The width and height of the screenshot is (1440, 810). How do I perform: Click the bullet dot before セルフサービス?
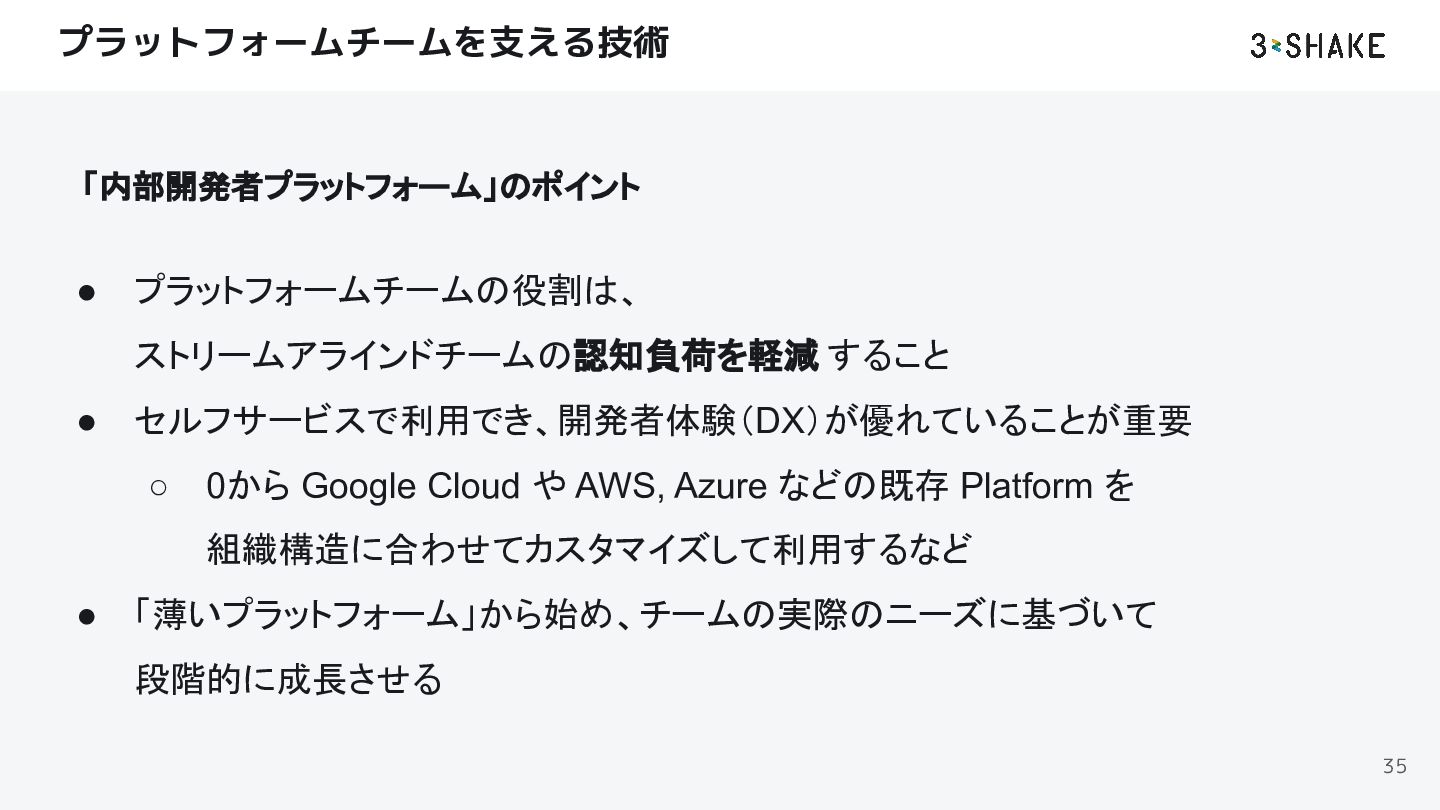click(86, 422)
